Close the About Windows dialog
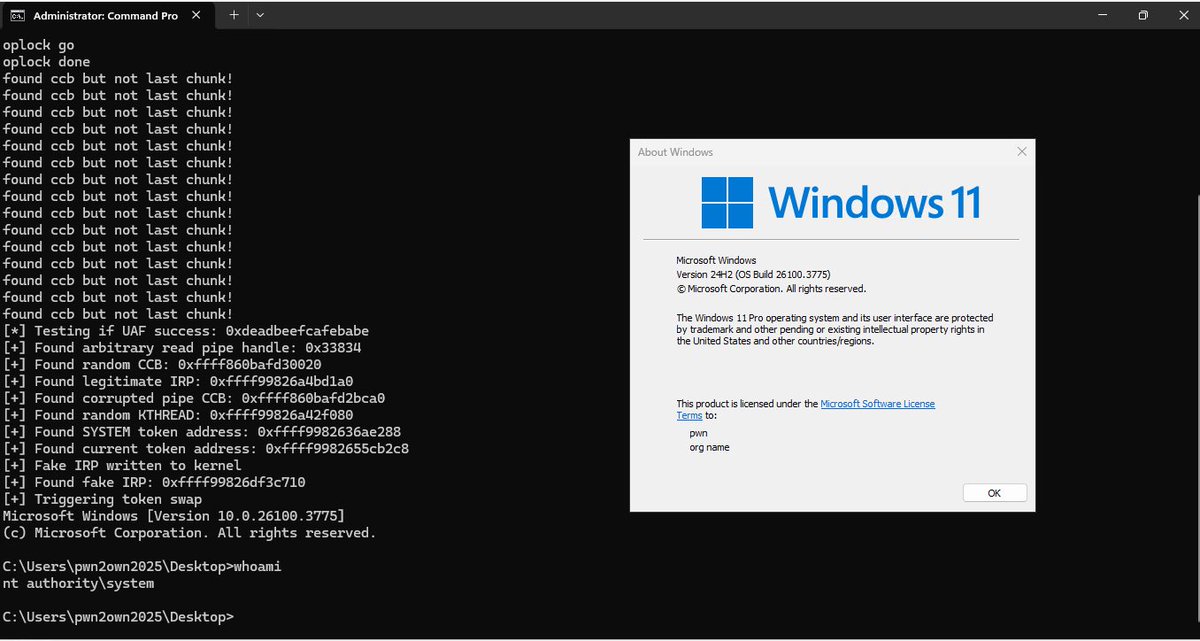1200x641 pixels. [x=1021, y=152]
